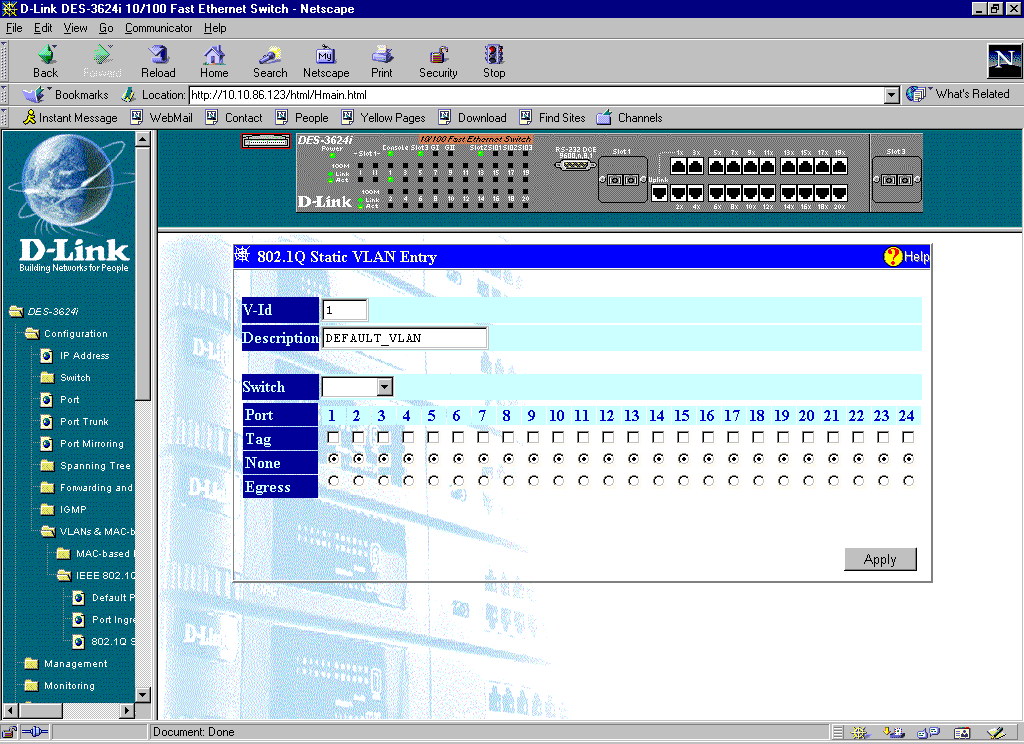Open the View menu
Screen dimensions: 1024x744
click(x=75, y=28)
